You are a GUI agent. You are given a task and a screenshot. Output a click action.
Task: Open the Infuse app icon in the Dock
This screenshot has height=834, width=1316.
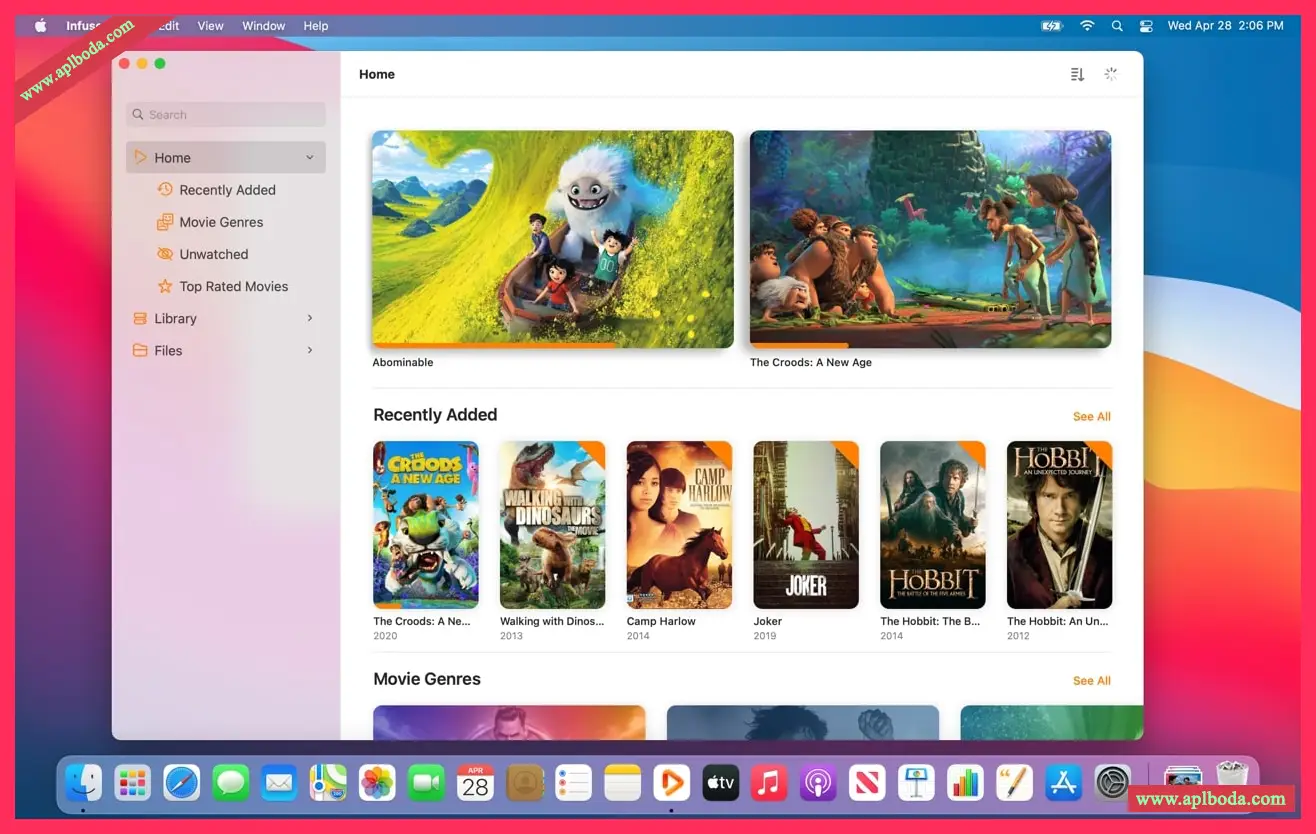point(671,783)
